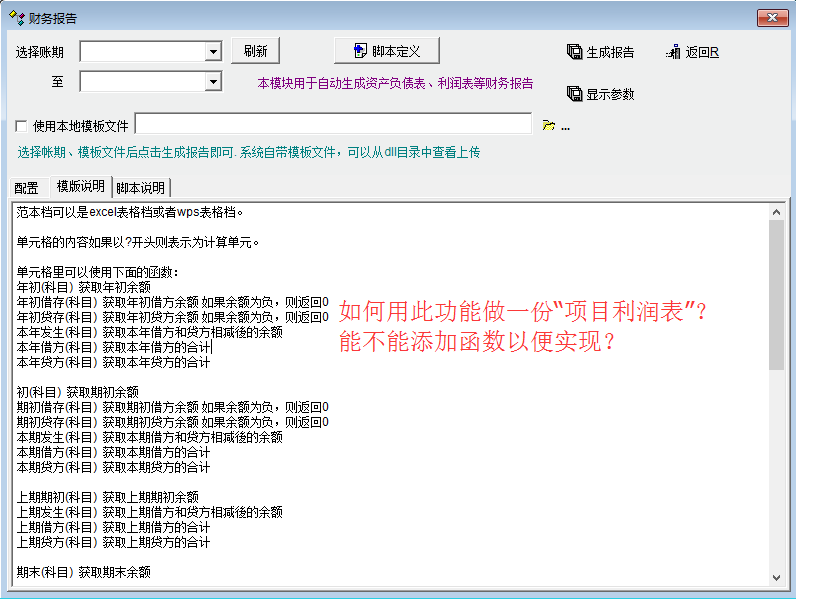Close the 财务报告 window
This screenshot has height=599, width=819.
click(x=772, y=18)
